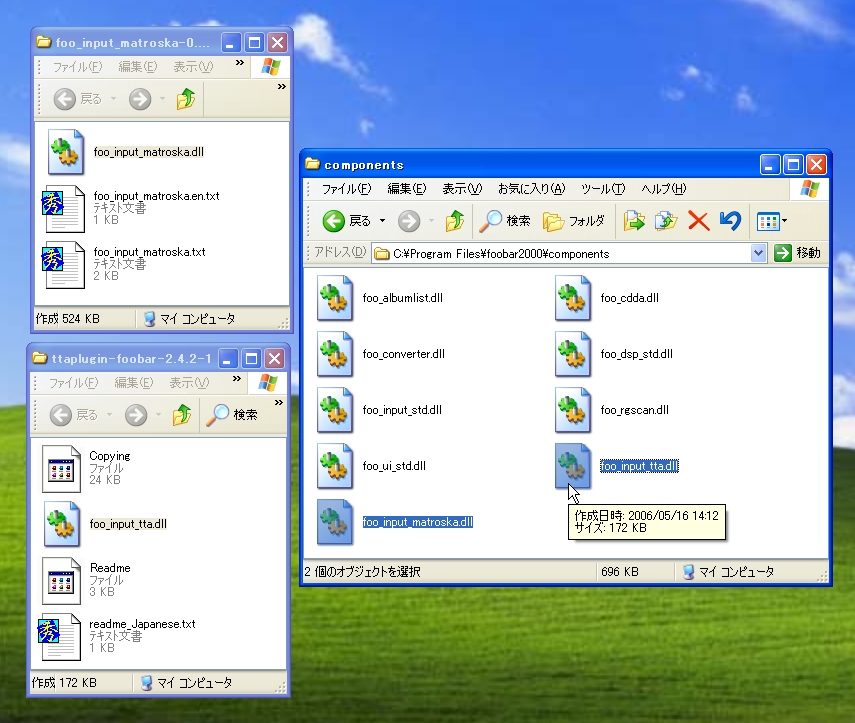
Task: Click 696 KB in components status bar
Action: click(620, 571)
